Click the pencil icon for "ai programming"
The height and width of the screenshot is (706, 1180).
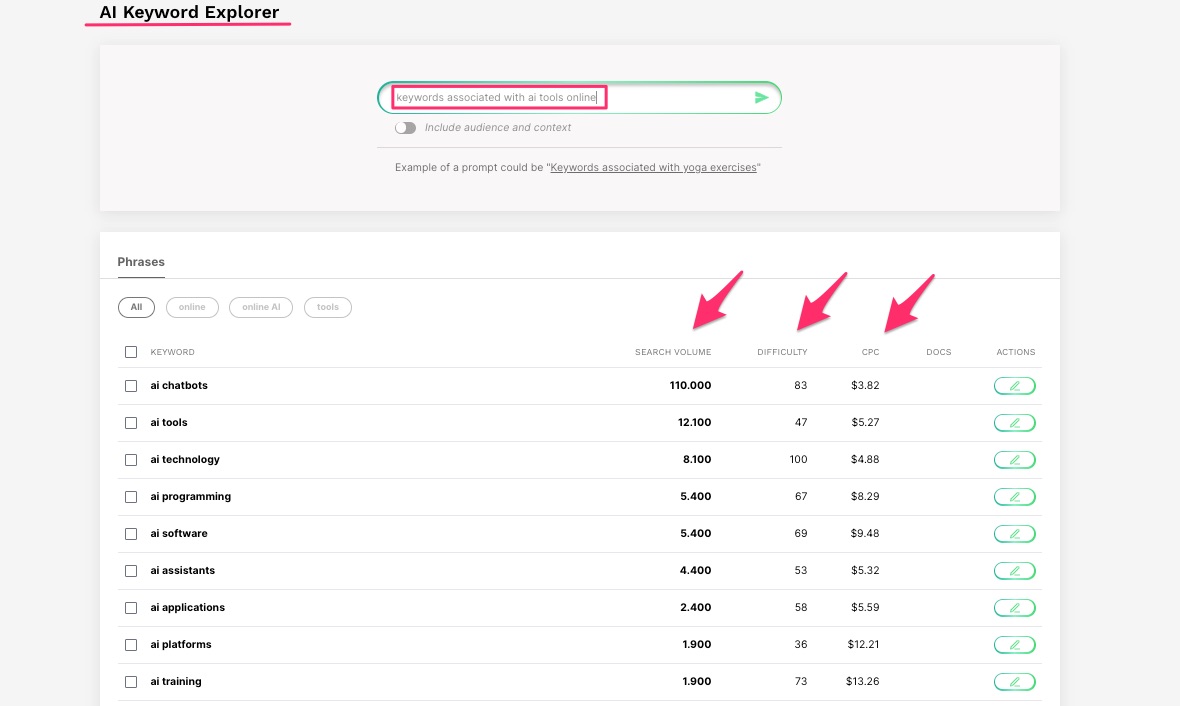[1014, 496]
